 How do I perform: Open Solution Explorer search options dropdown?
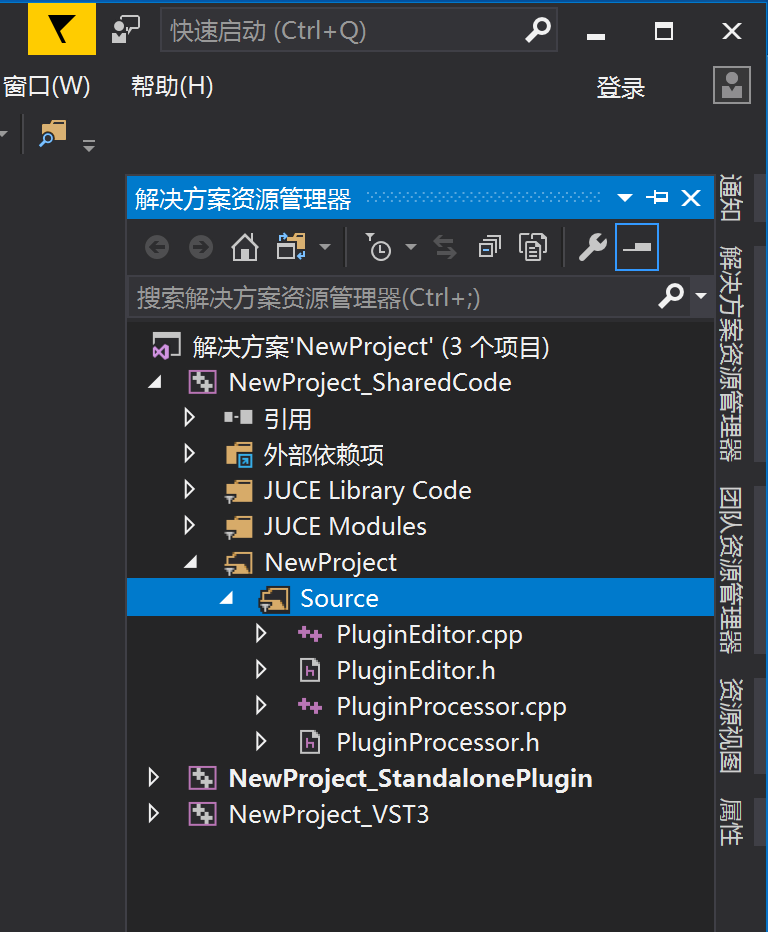pyautogui.click(x=700, y=297)
